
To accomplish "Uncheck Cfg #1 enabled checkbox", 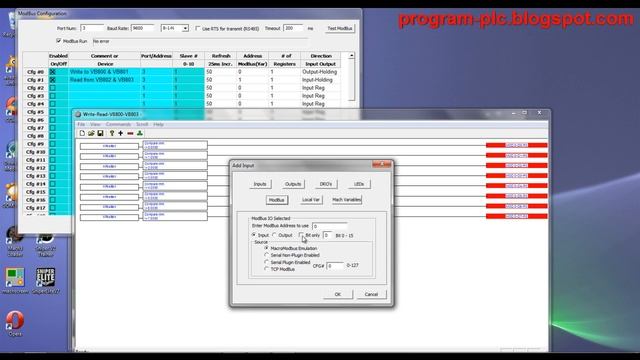I will point(53,80).
